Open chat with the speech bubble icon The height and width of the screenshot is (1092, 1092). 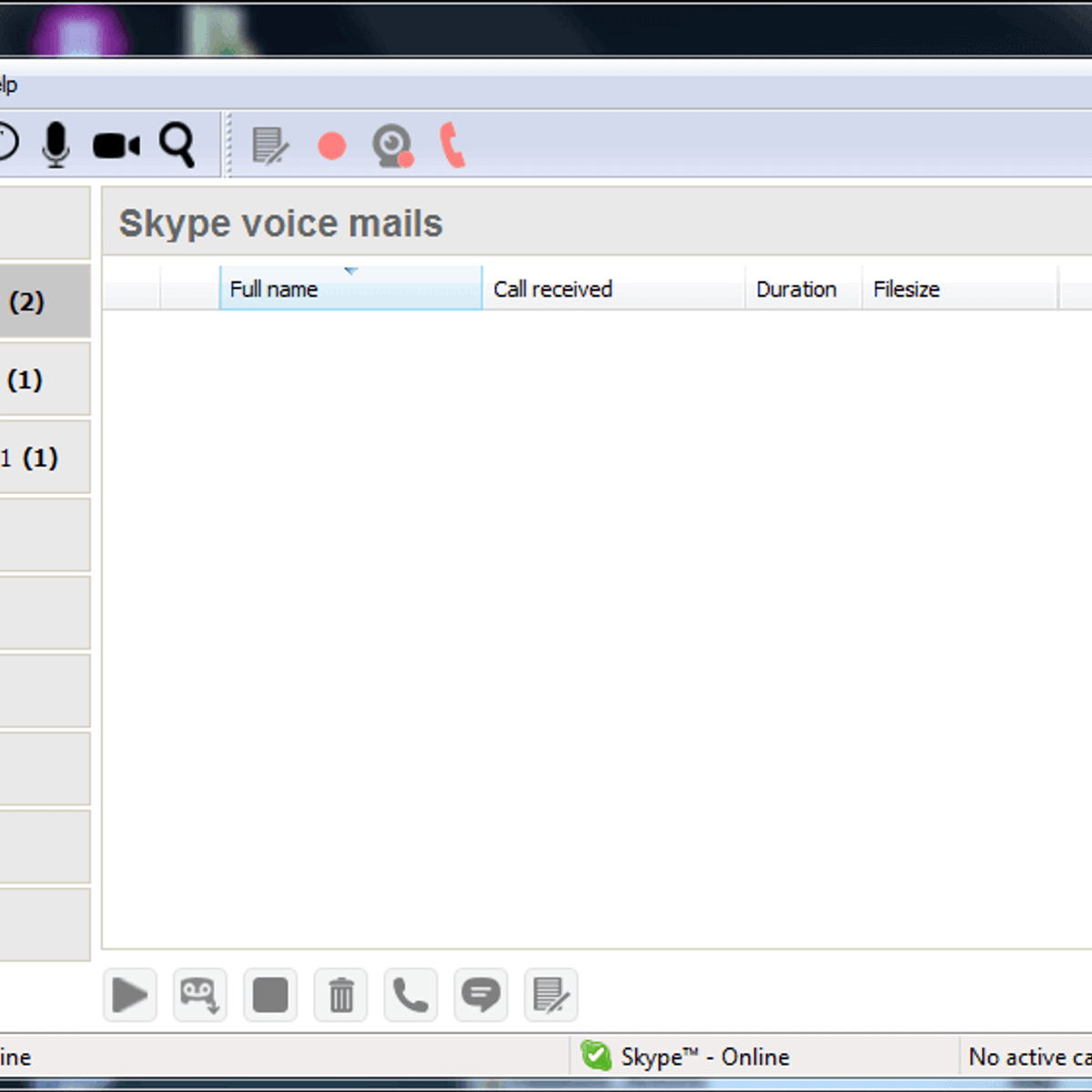pyautogui.click(x=480, y=995)
